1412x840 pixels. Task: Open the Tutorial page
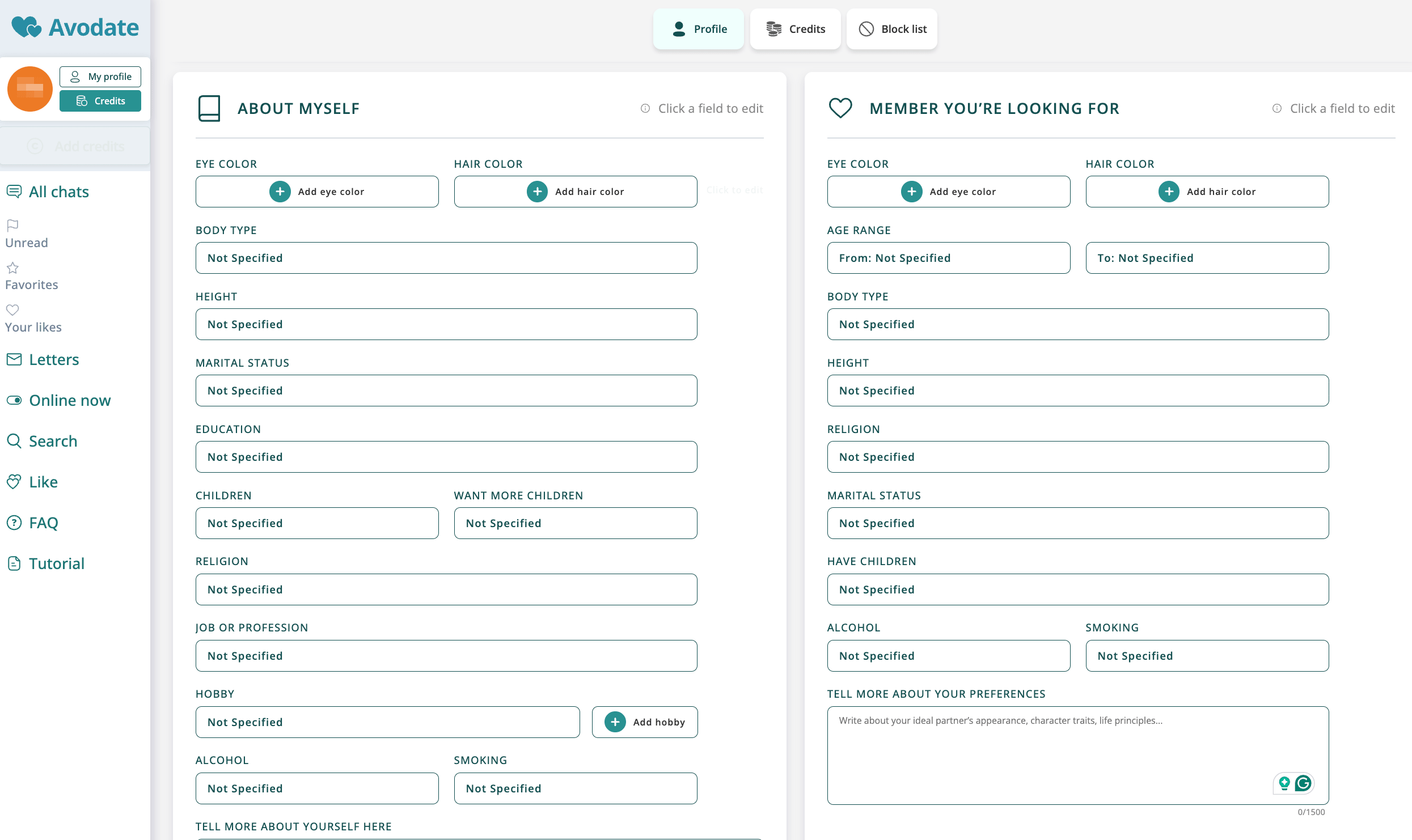pyautogui.click(x=57, y=563)
